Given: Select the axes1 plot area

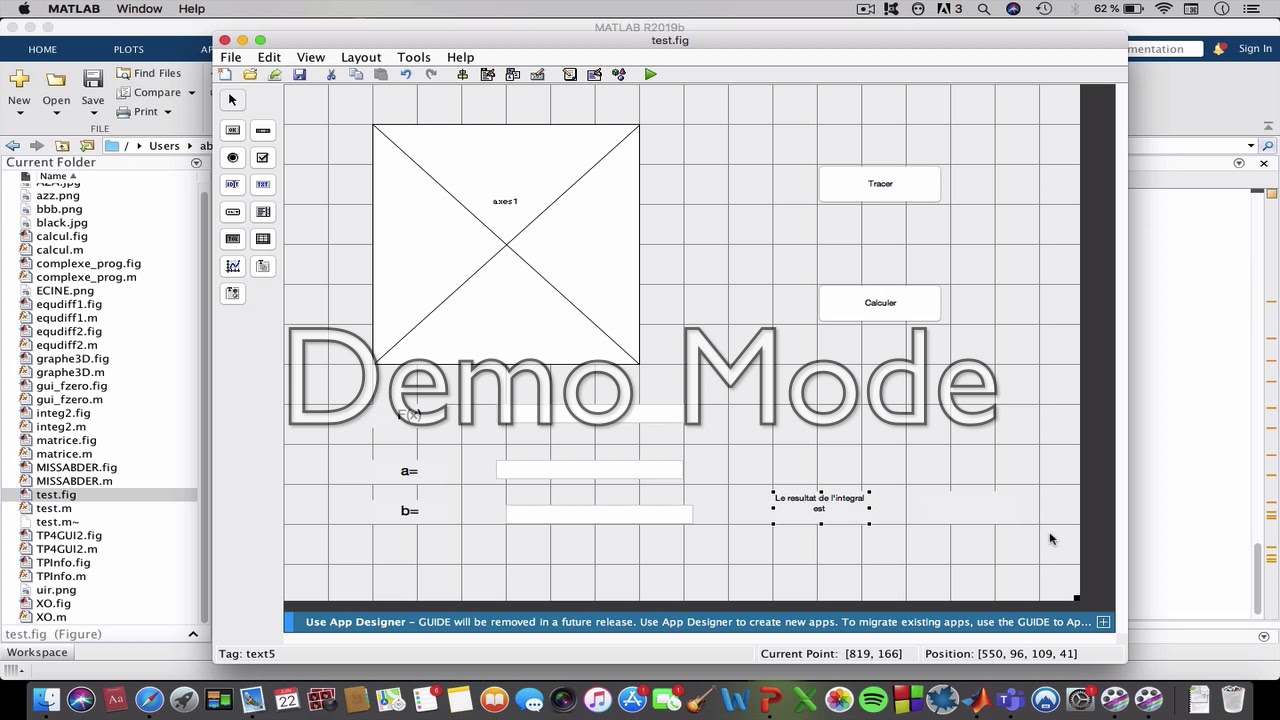Looking at the screenshot, I should click(506, 244).
